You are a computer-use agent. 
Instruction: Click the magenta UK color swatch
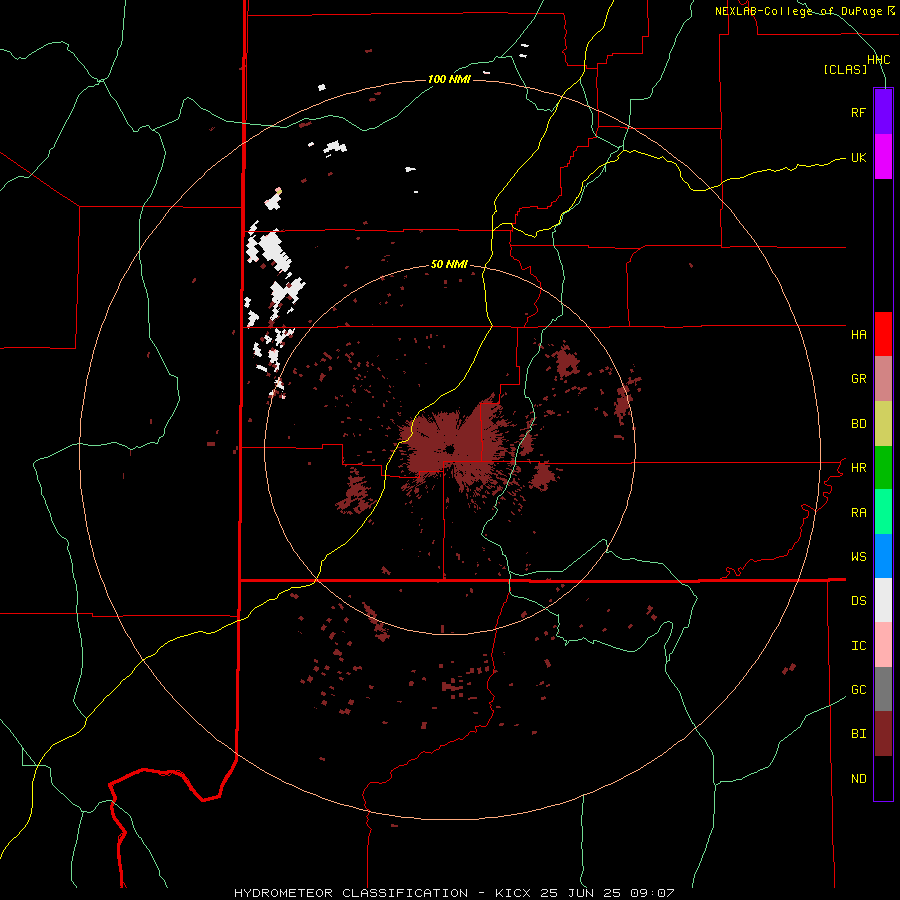coord(883,156)
